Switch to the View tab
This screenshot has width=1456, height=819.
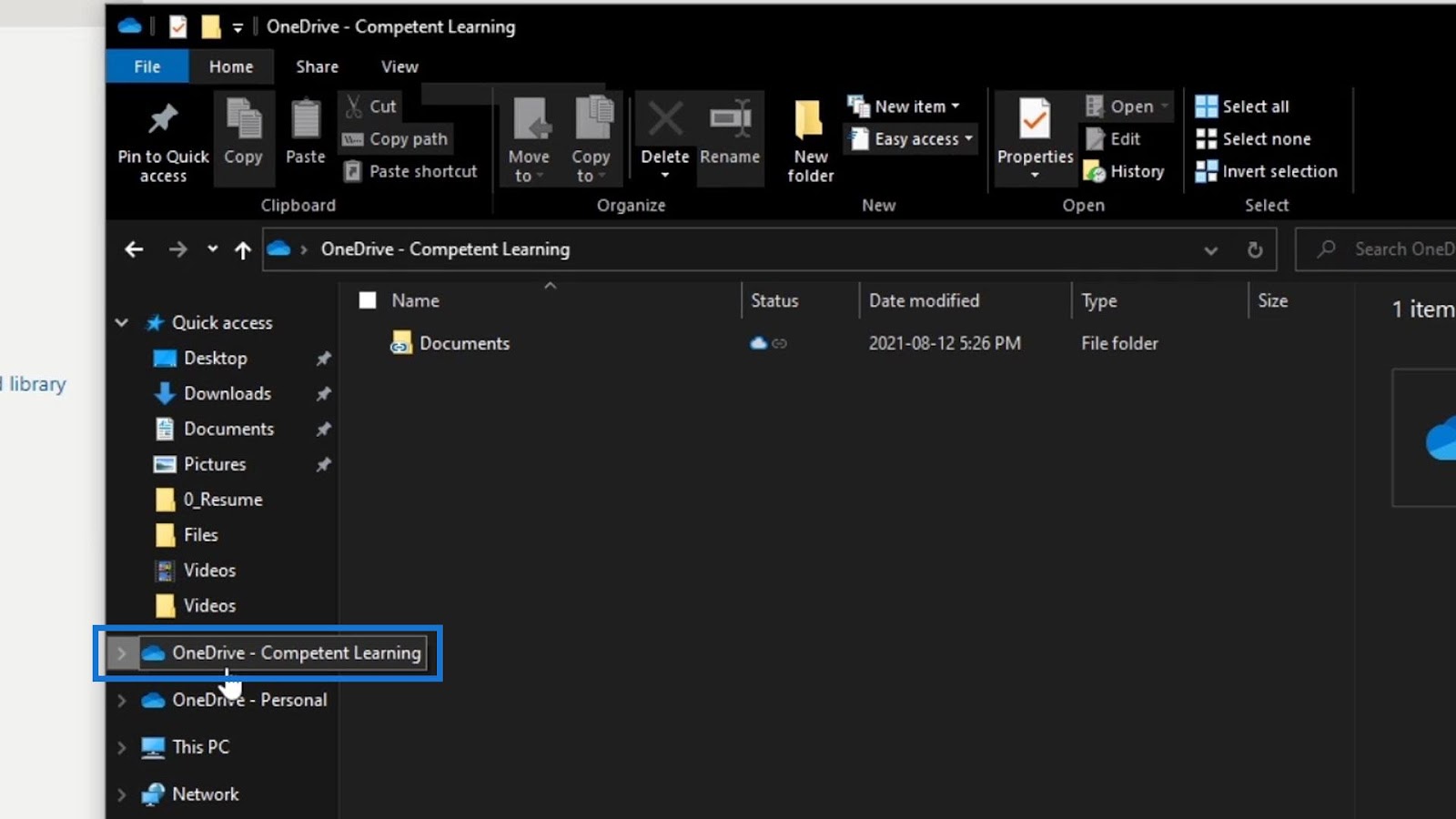point(399,66)
